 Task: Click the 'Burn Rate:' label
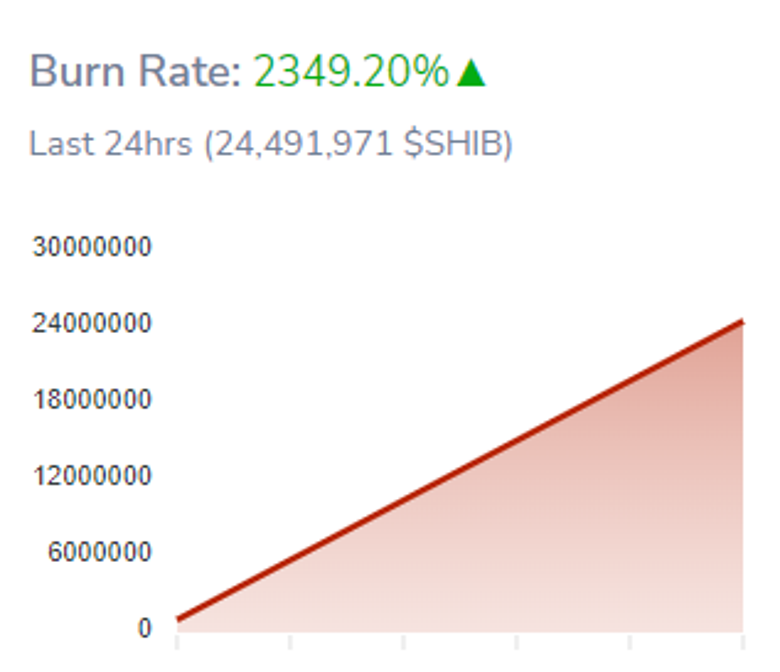pos(135,71)
